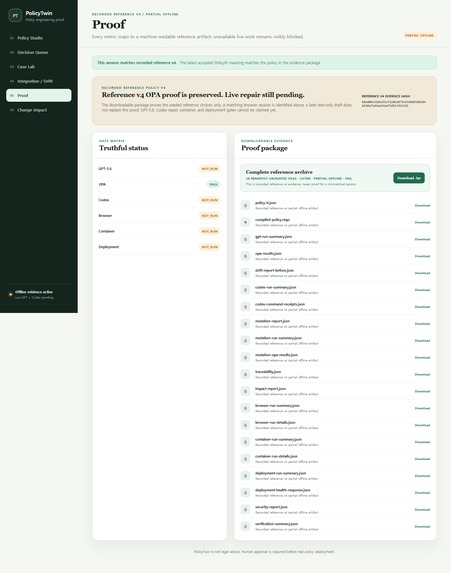Click the GPT-5.6 NOT_RUN status badge
This screenshot has width=451, height=573.
pyautogui.click(x=209, y=169)
